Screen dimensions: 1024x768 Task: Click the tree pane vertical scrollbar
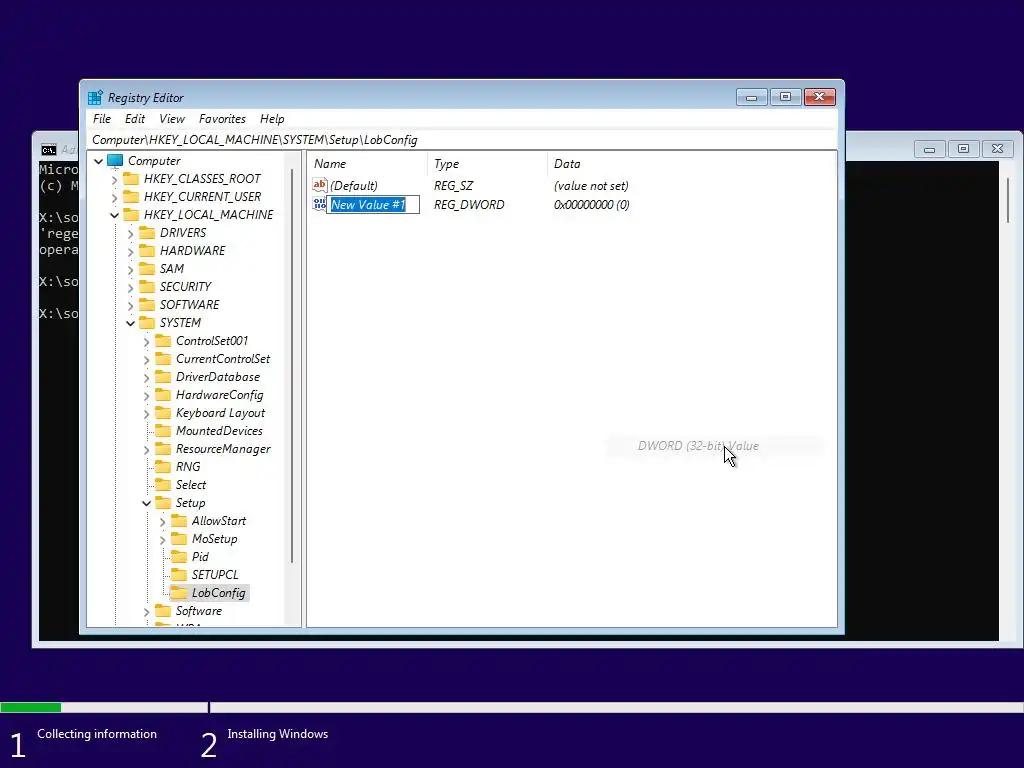tap(291, 366)
